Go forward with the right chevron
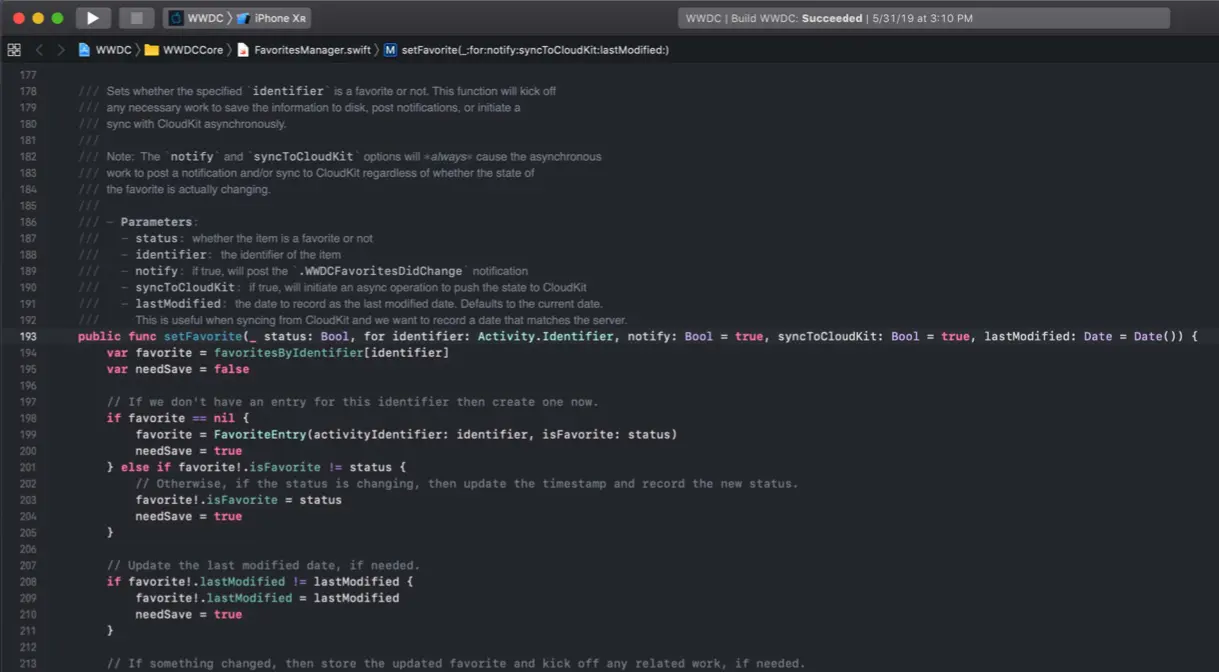Viewport: 1219px width, 672px height. coord(61,49)
